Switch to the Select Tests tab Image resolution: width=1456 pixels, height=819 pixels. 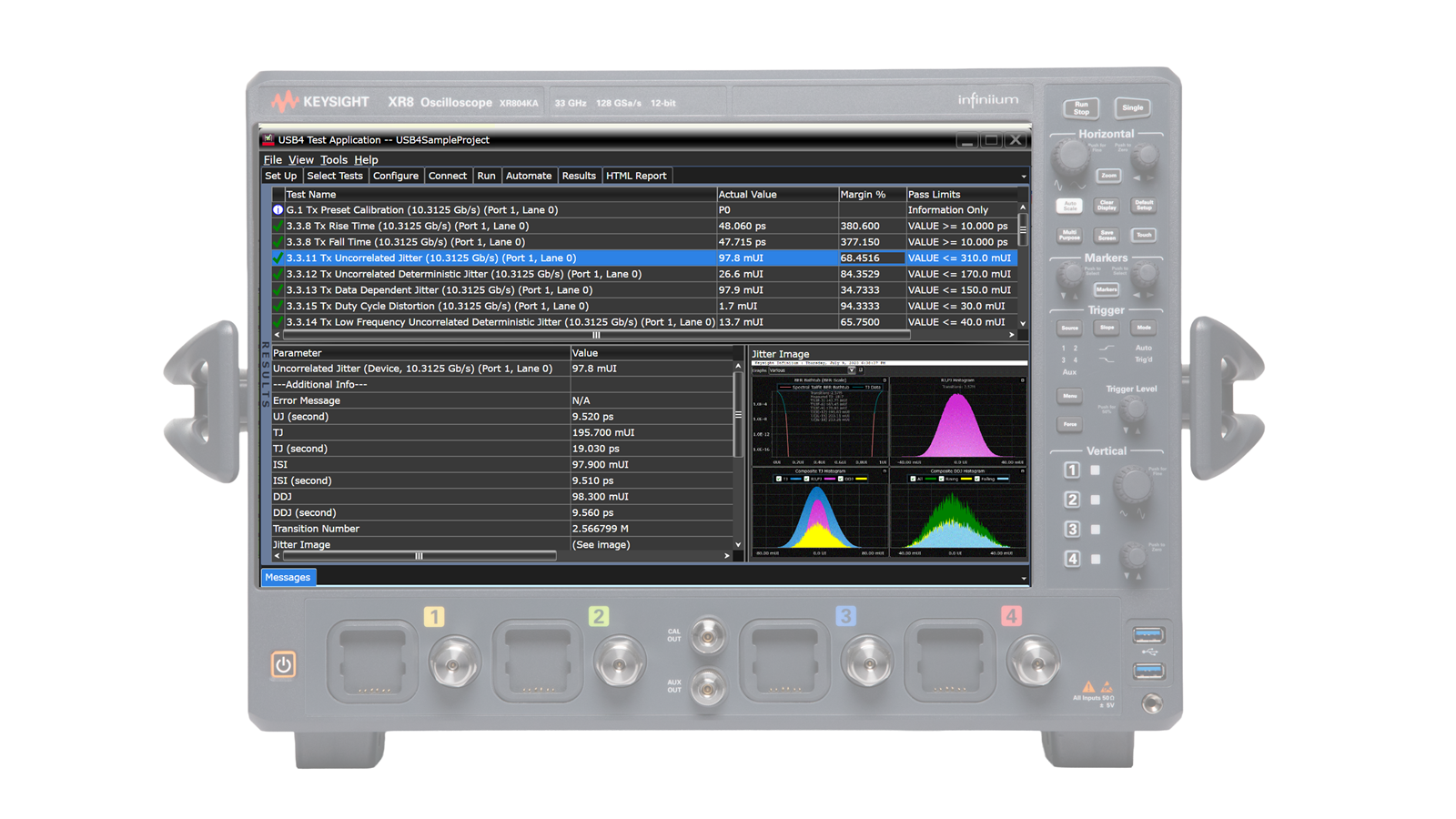[x=335, y=176]
